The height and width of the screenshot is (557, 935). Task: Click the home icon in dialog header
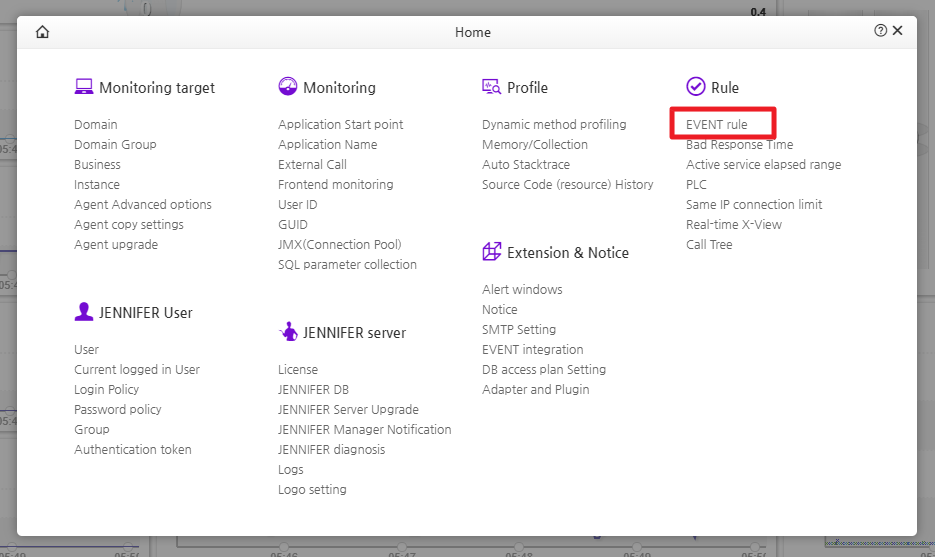42,32
